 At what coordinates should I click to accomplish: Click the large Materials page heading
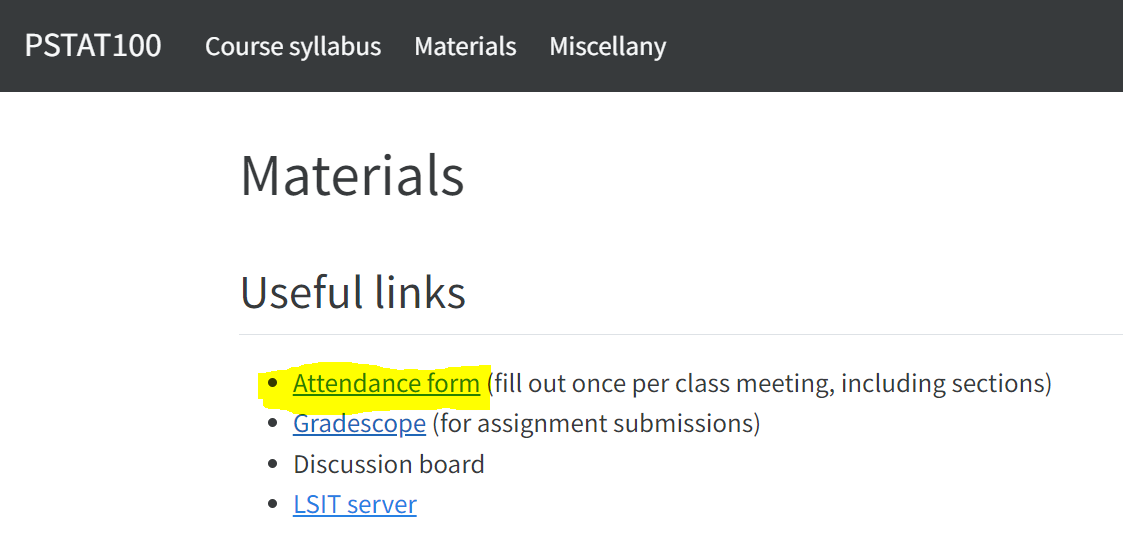352,176
